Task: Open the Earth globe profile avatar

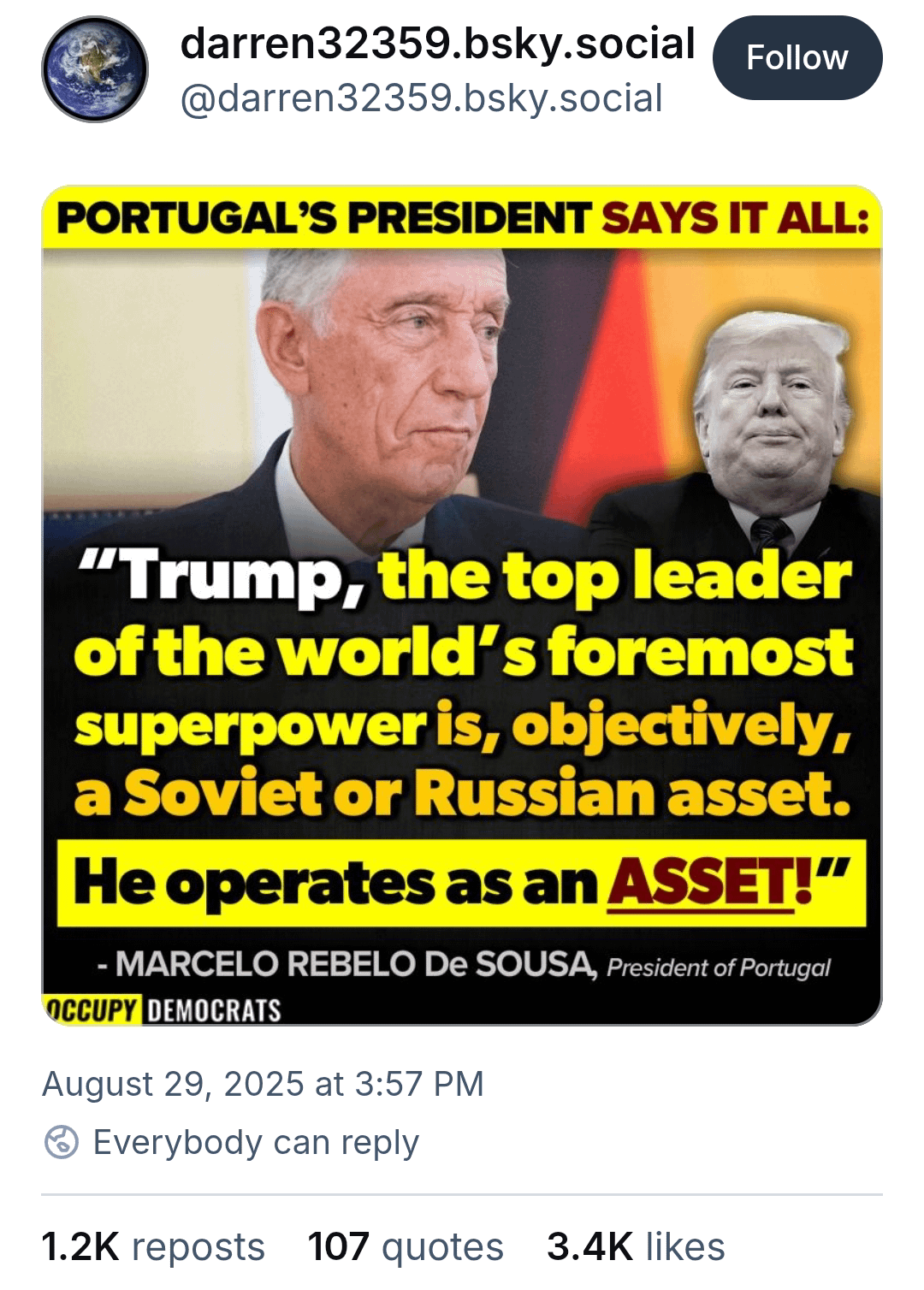Action: [x=94, y=69]
